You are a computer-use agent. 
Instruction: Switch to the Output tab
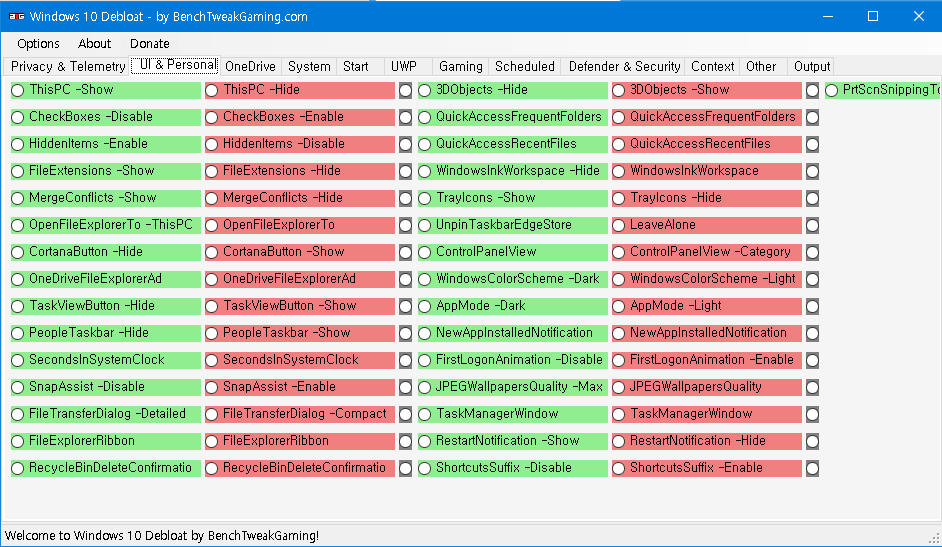point(812,66)
